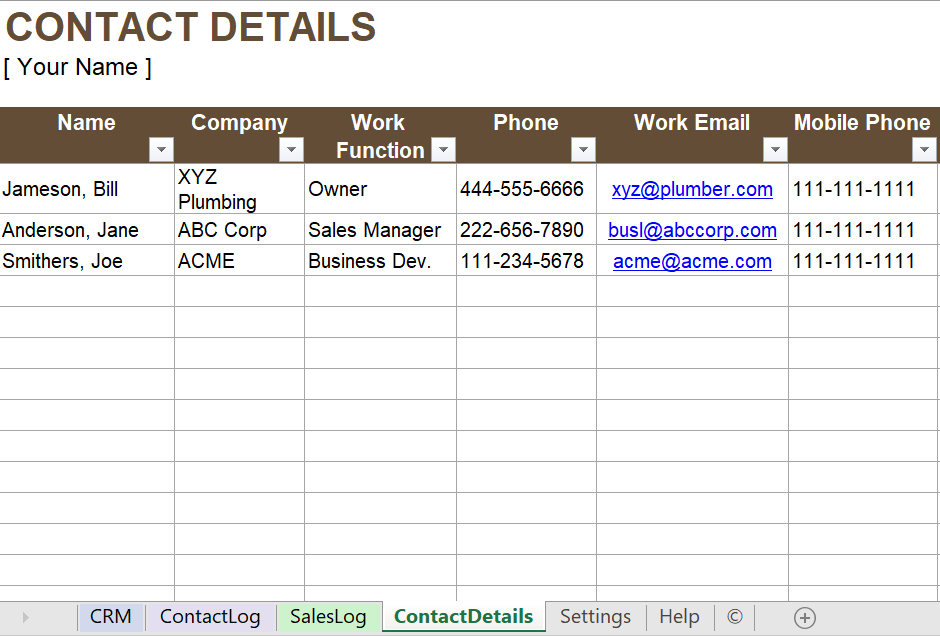Open the Help sheet tab
This screenshot has width=940, height=636.
(x=679, y=617)
